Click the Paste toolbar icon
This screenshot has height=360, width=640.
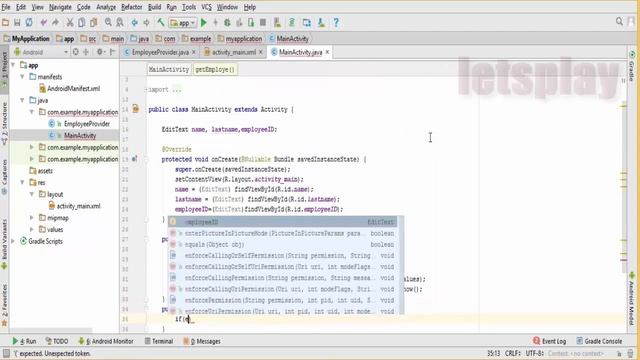point(93,23)
